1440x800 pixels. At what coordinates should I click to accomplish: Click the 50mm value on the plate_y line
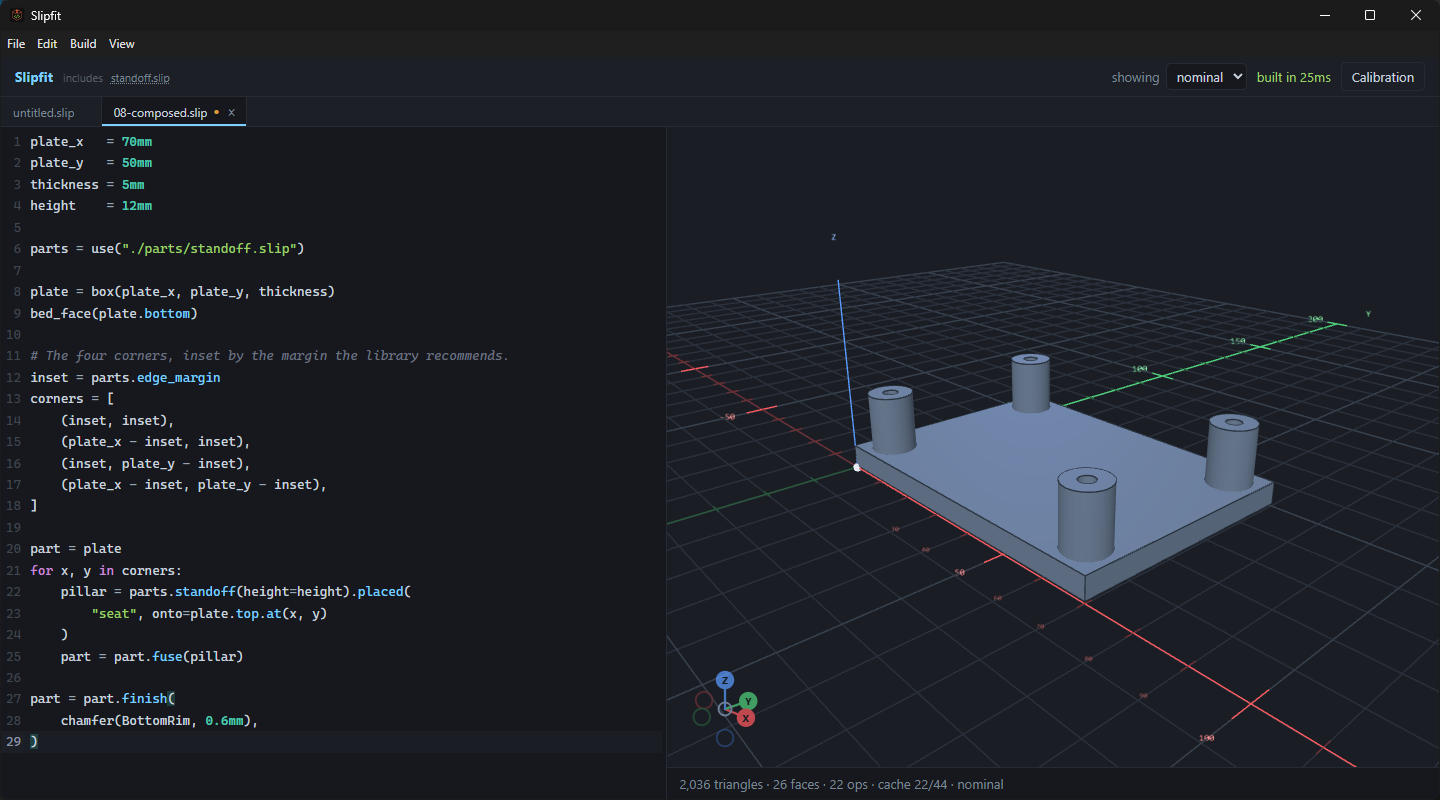click(x=137, y=163)
